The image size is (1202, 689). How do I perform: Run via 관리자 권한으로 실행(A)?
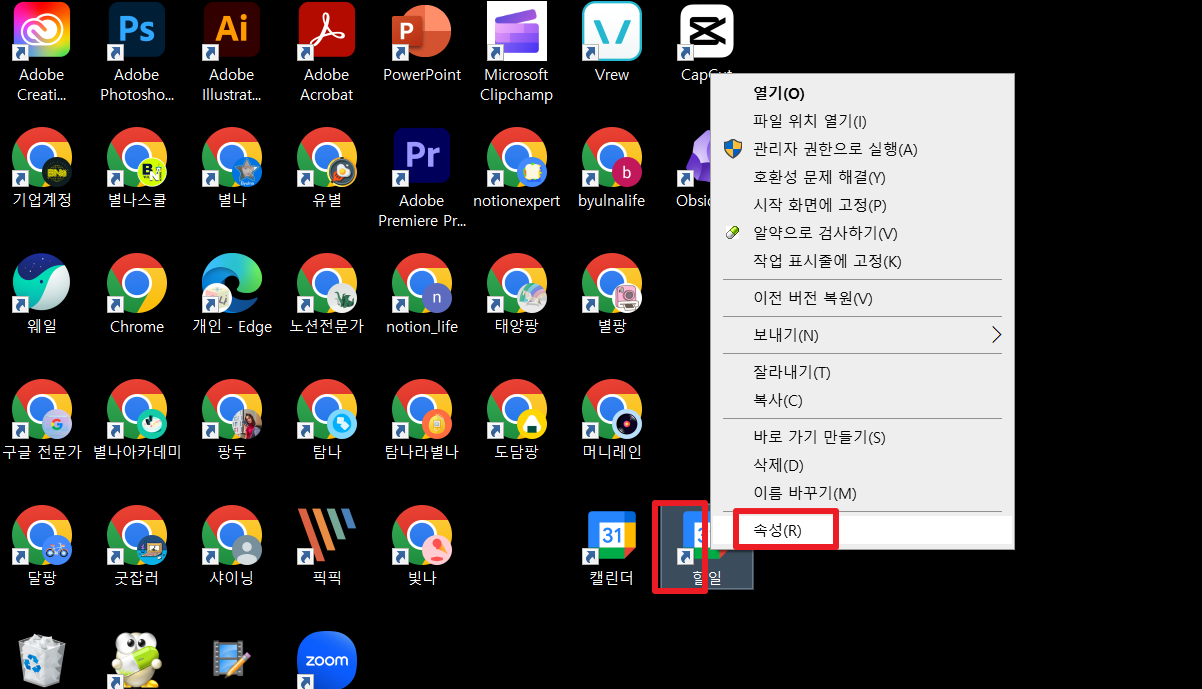[x=862, y=149]
